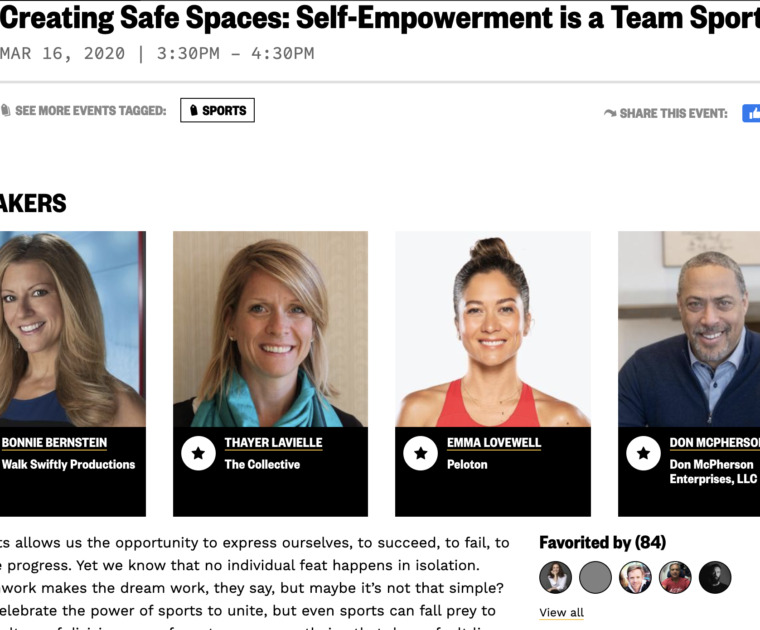Click the star icon beside Emma Lovewell
Screen dimensions: 760x630
coord(420,454)
